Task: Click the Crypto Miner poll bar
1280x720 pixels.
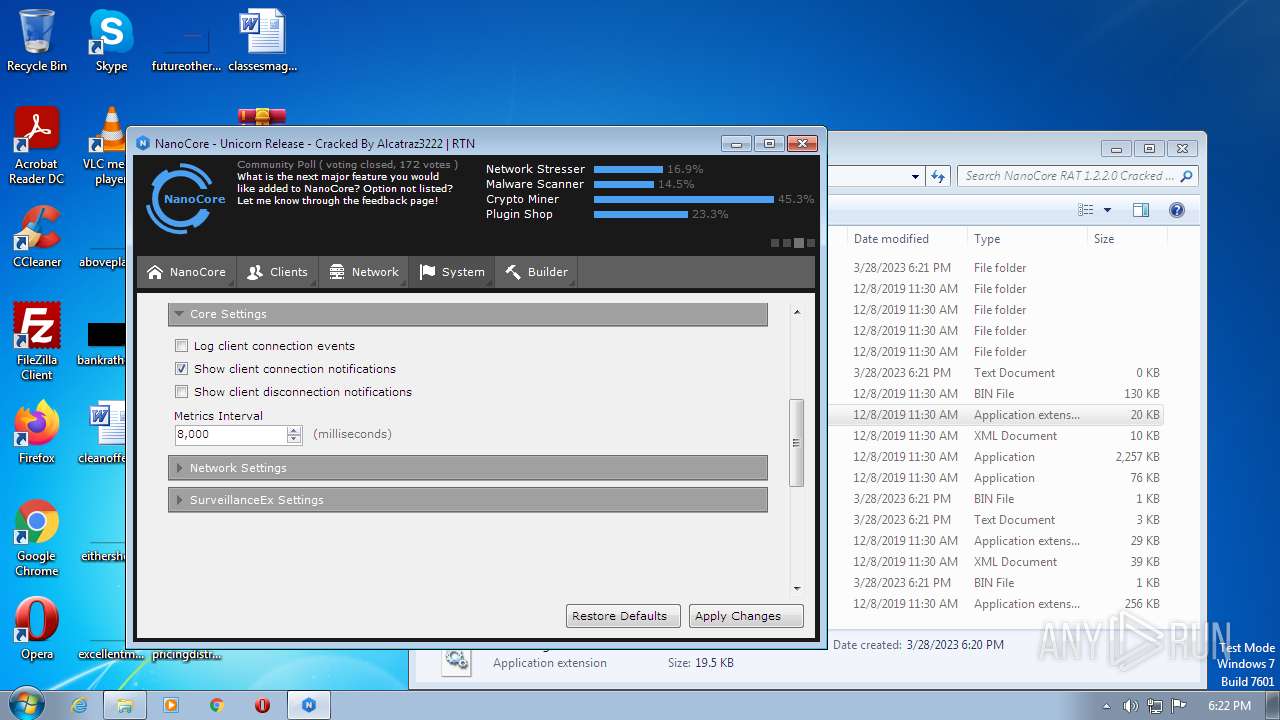Action: coord(684,199)
